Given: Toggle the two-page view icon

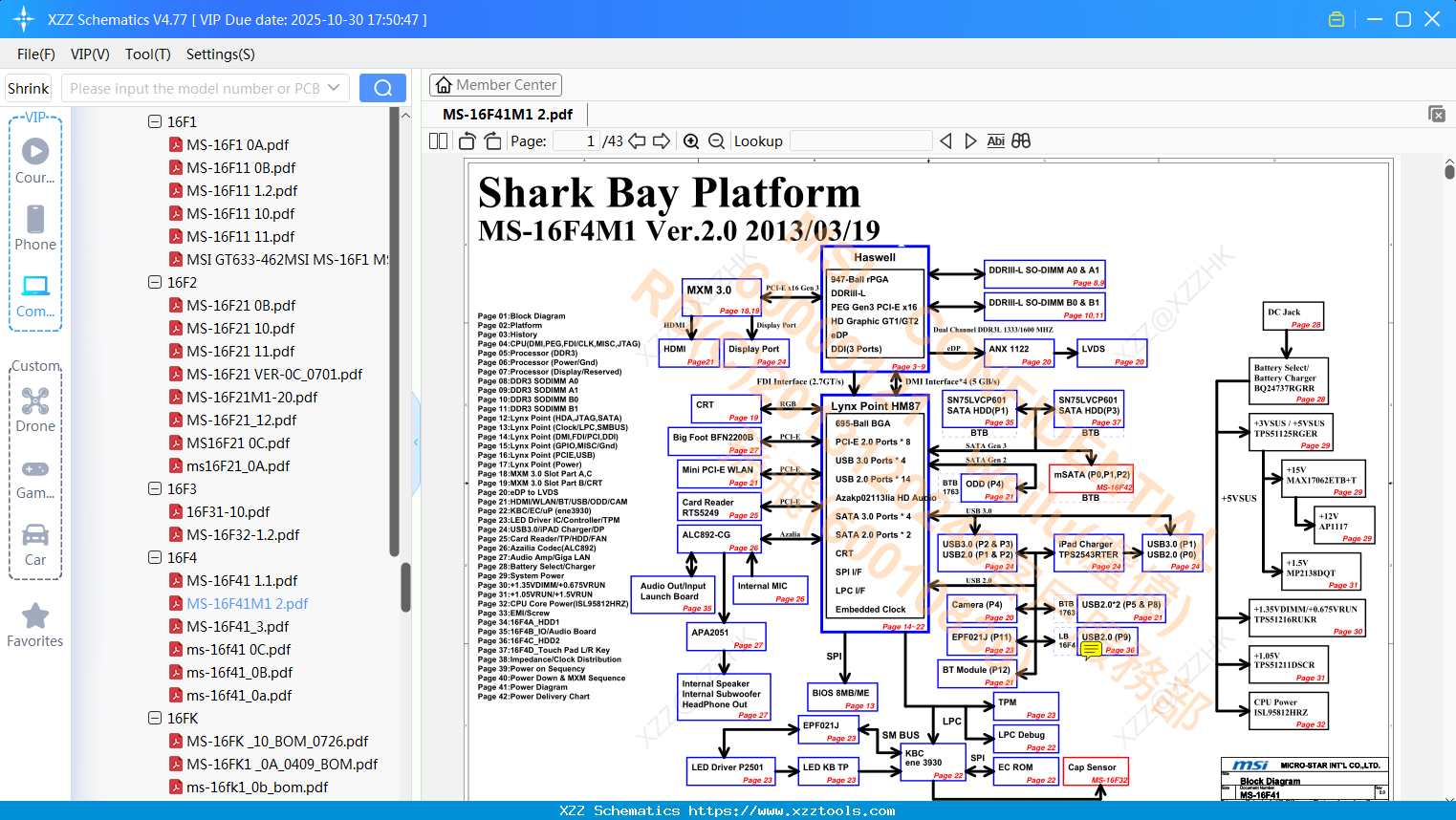Looking at the screenshot, I should (x=438, y=141).
